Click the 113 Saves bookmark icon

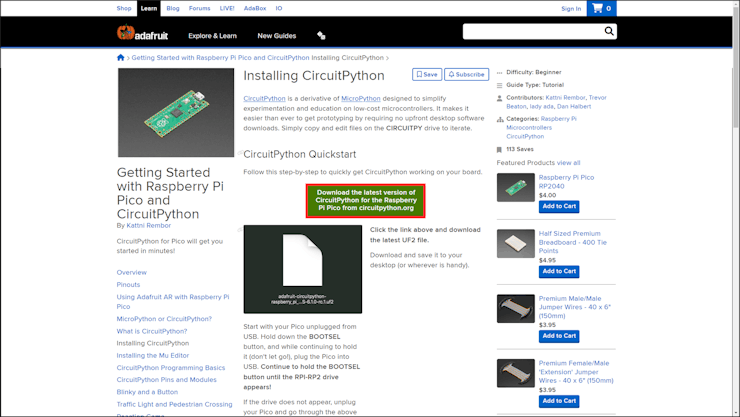pyautogui.click(x=499, y=150)
